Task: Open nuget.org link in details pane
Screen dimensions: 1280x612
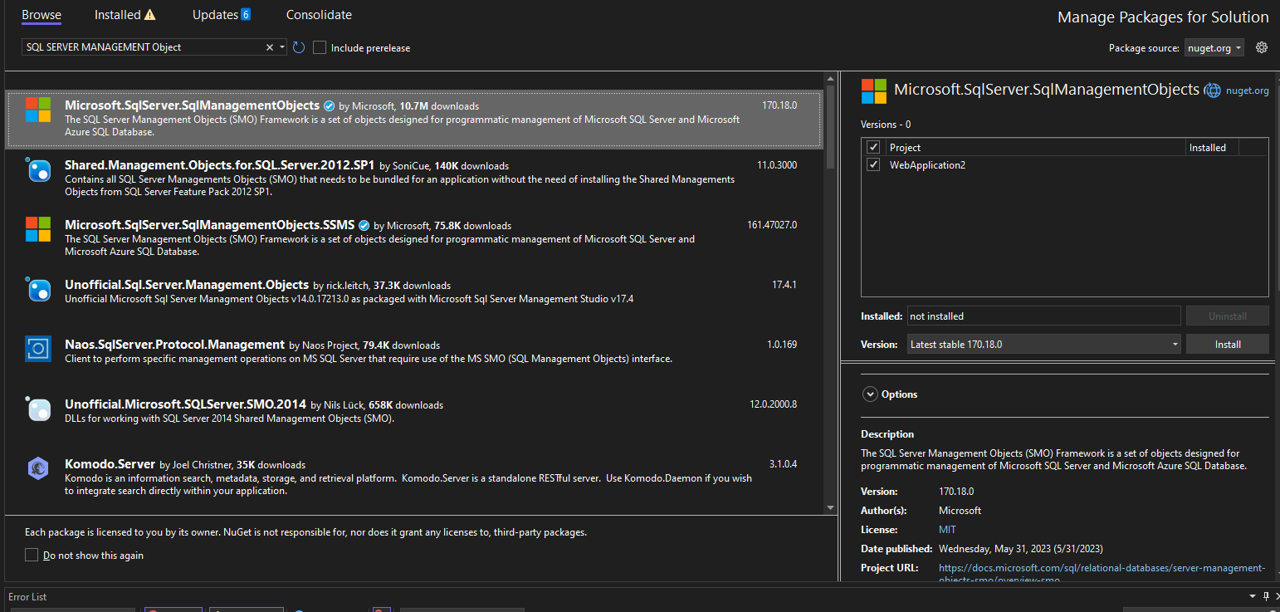Action: (x=1247, y=90)
